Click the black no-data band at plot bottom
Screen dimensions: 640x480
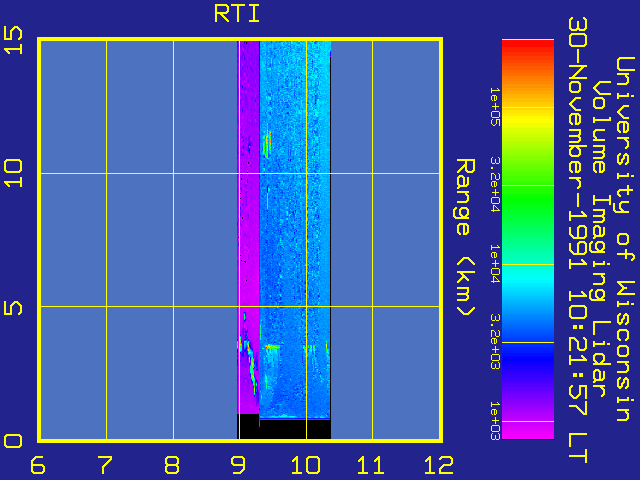point(284,429)
